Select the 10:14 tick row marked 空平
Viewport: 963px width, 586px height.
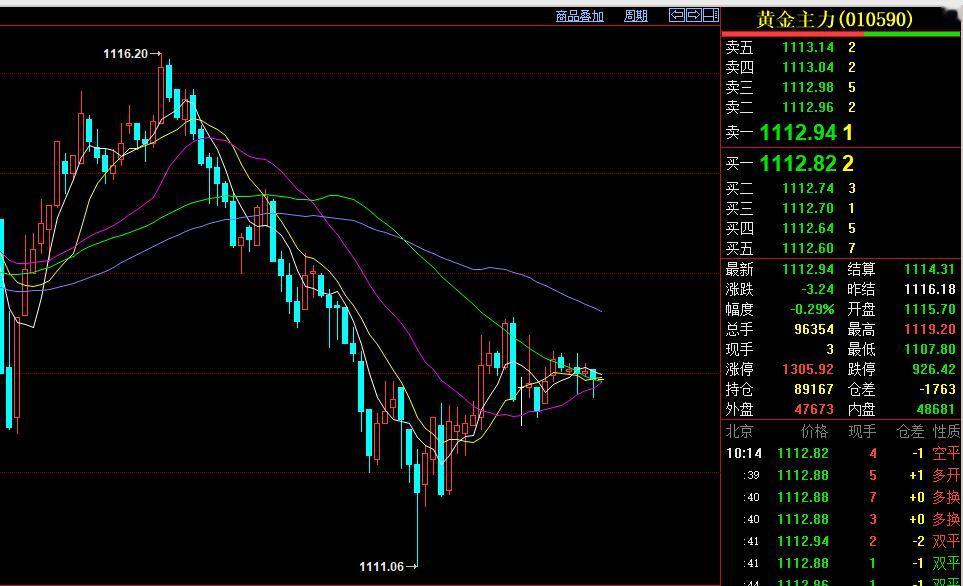coord(842,453)
